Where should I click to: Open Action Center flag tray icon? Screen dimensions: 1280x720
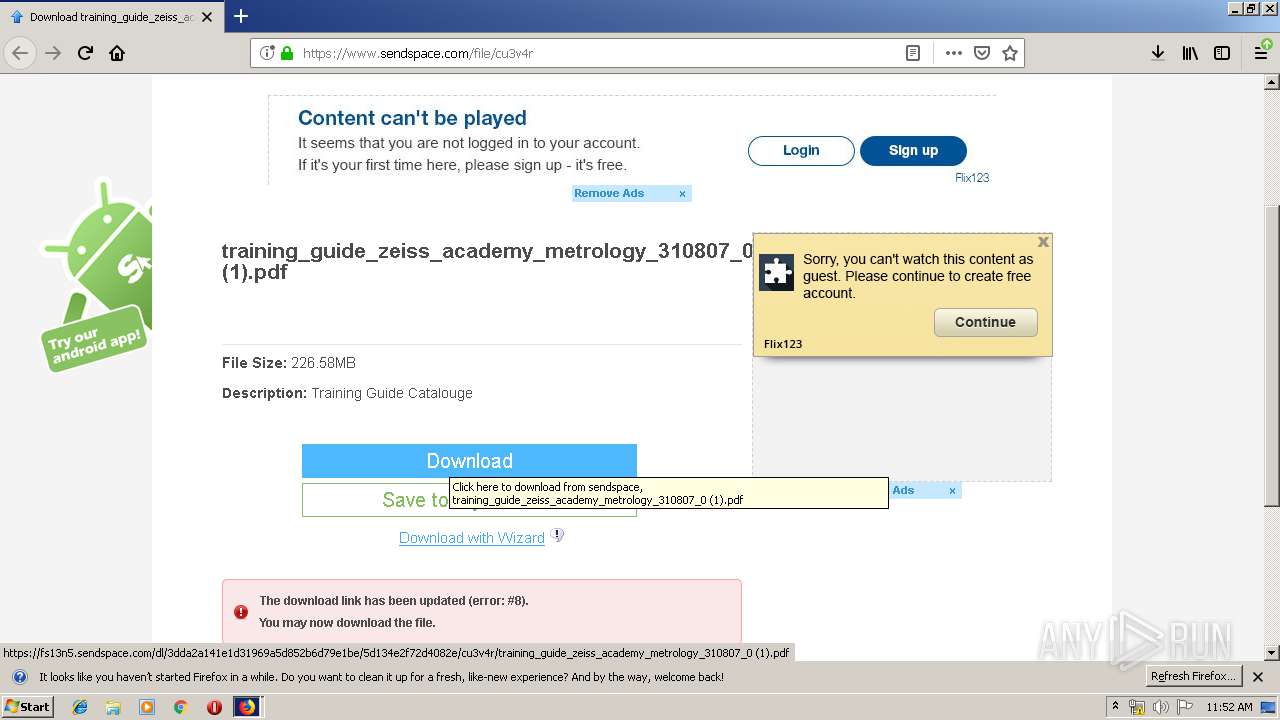(1185, 707)
